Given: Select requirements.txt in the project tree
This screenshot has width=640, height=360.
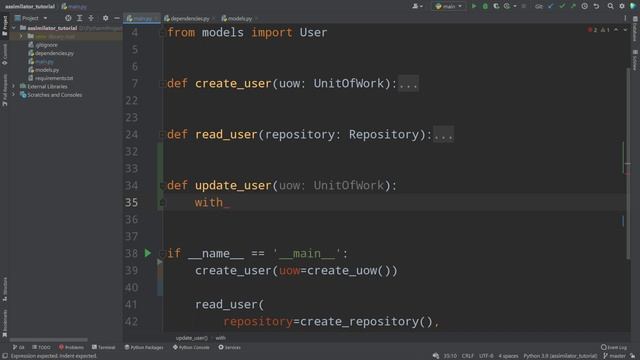Looking at the screenshot, I should [51, 78].
